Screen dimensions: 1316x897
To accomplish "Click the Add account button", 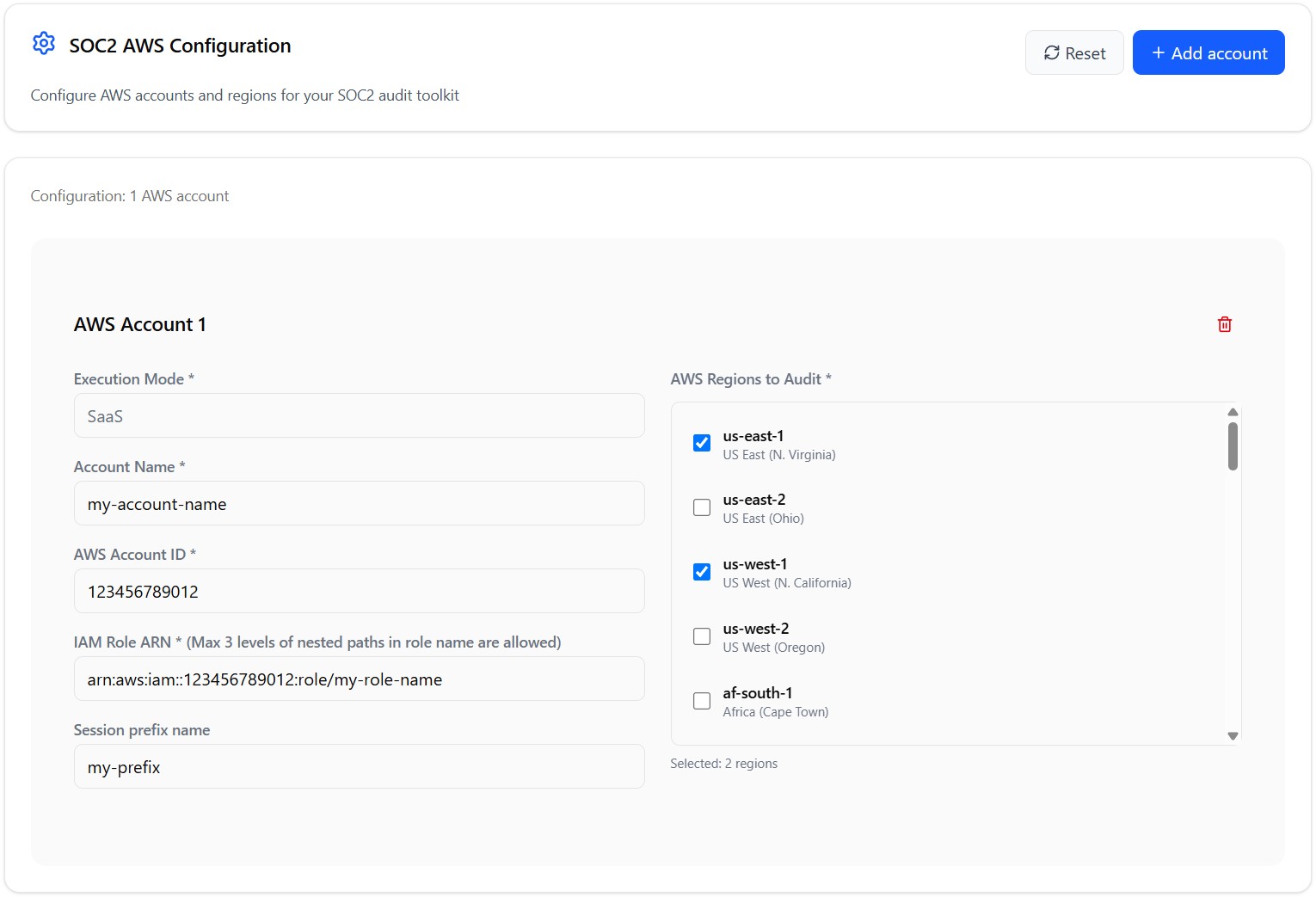I will tap(1208, 53).
